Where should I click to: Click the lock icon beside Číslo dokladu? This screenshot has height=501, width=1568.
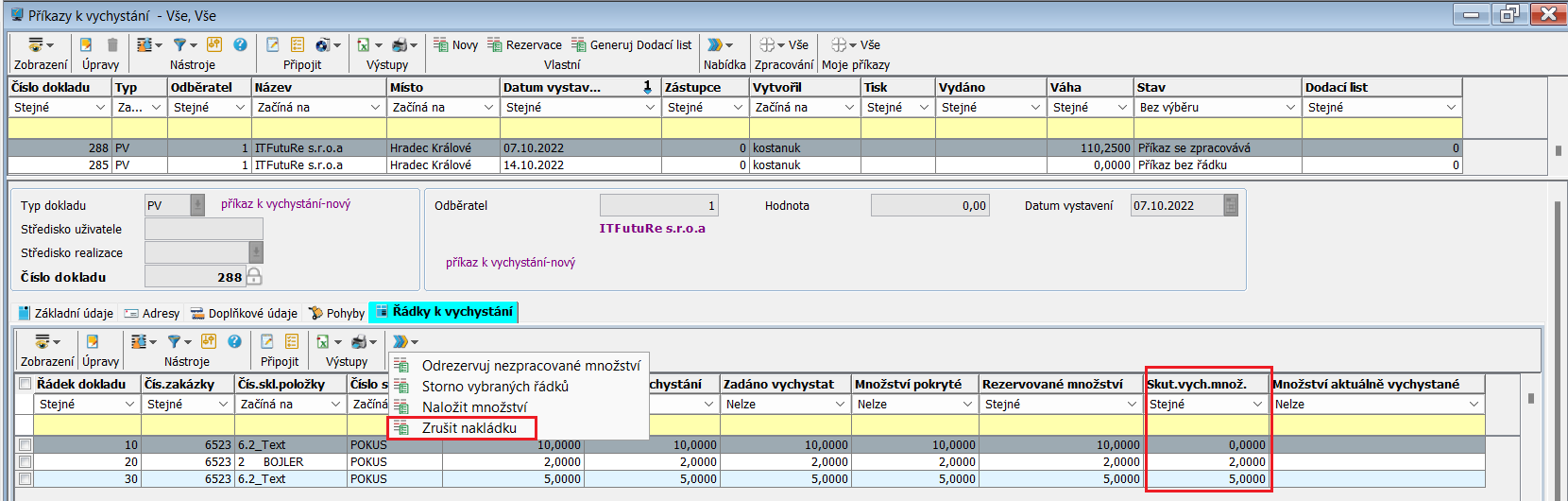tap(254, 277)
